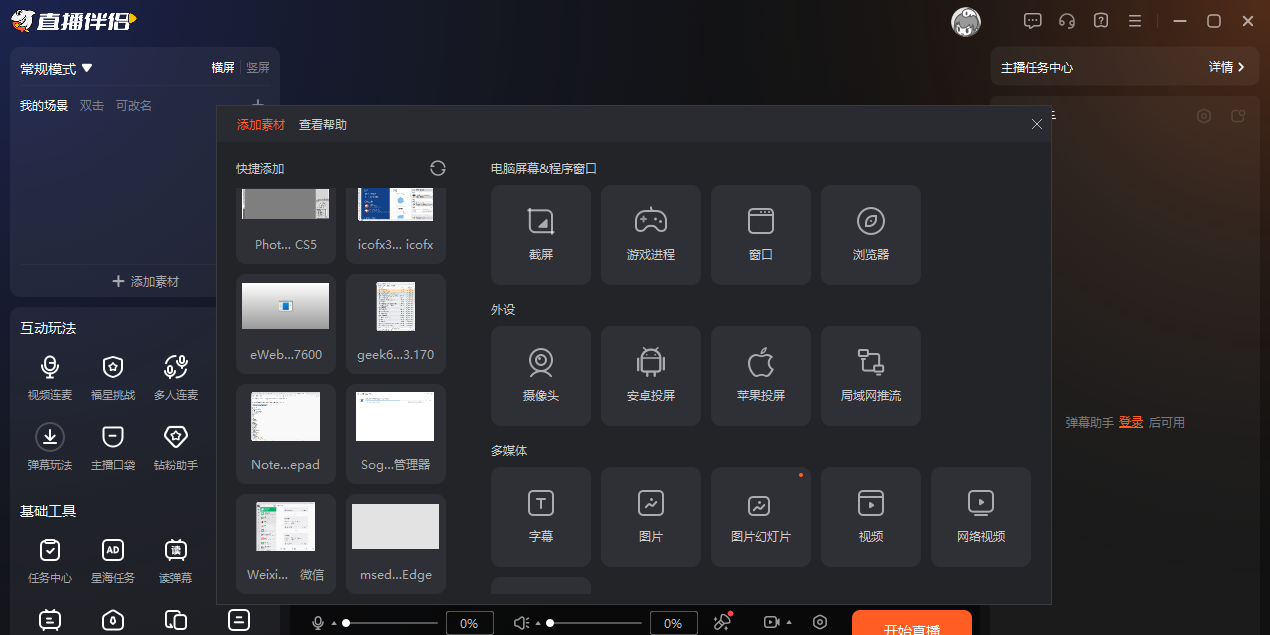Open the messages chat bubble icon
This screenshot has height=635, width=1270.
pos(1033,20)
